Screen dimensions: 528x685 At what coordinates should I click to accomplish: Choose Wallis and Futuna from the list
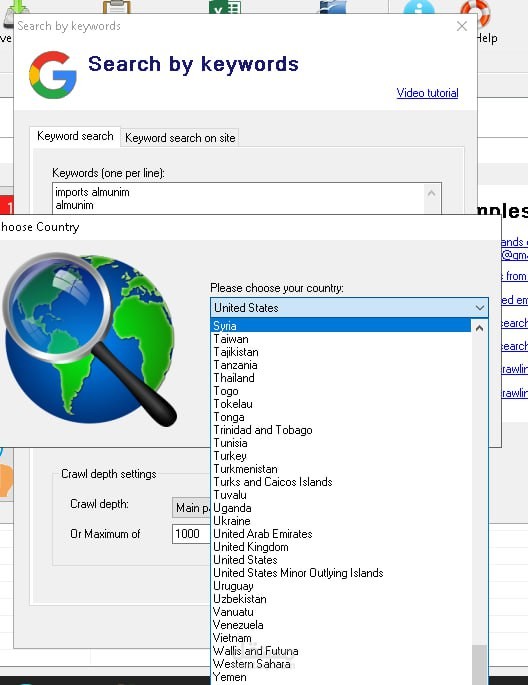[x=341, y=651]
